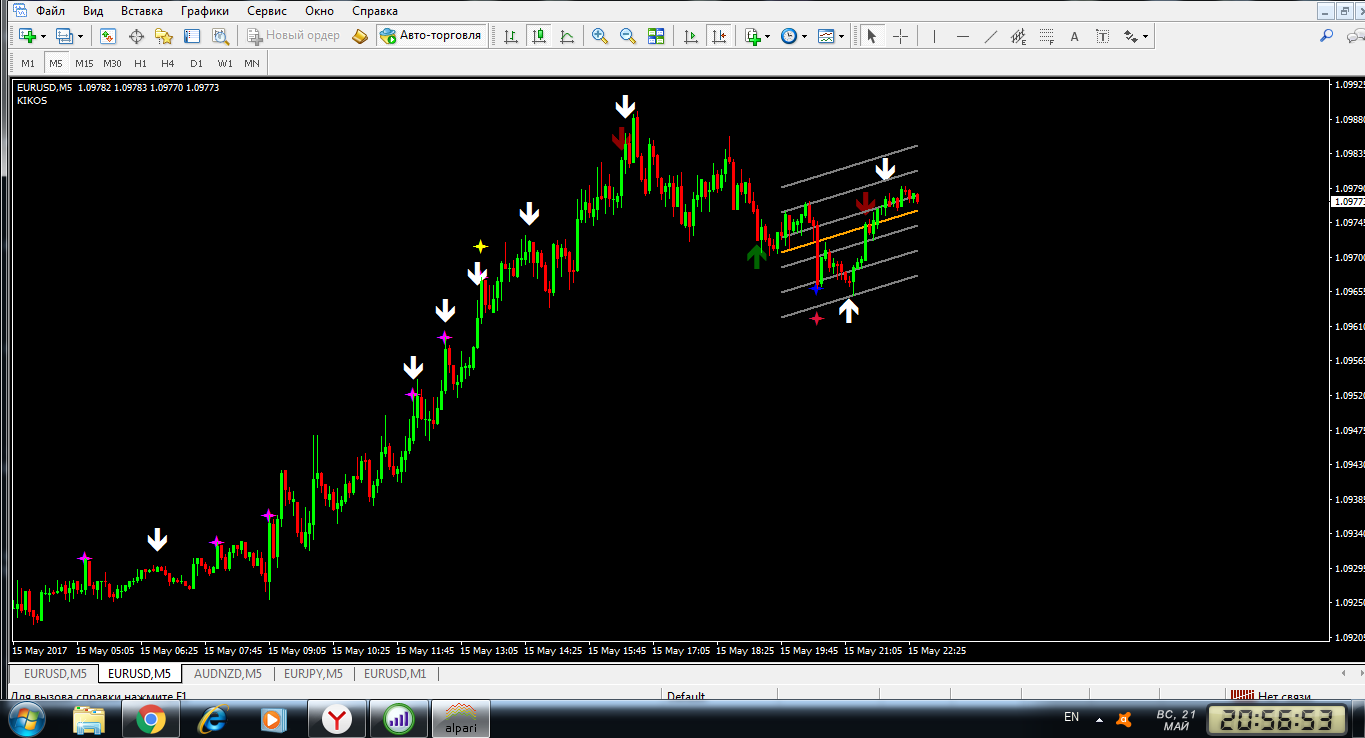The image size is (1365, 738).
Task: Open the chart templates dropdown
Action: [841, 36]
